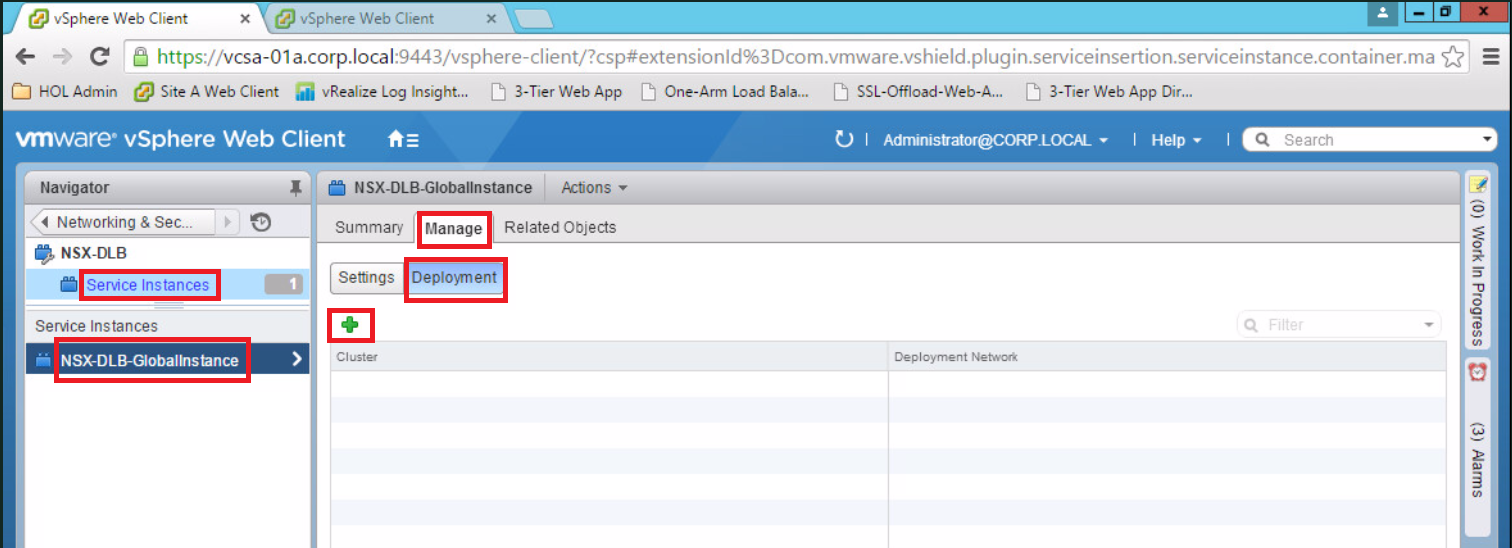1512x548 pixels.
Task: Open the navigation history clock icon
Action: coord(261,222)
